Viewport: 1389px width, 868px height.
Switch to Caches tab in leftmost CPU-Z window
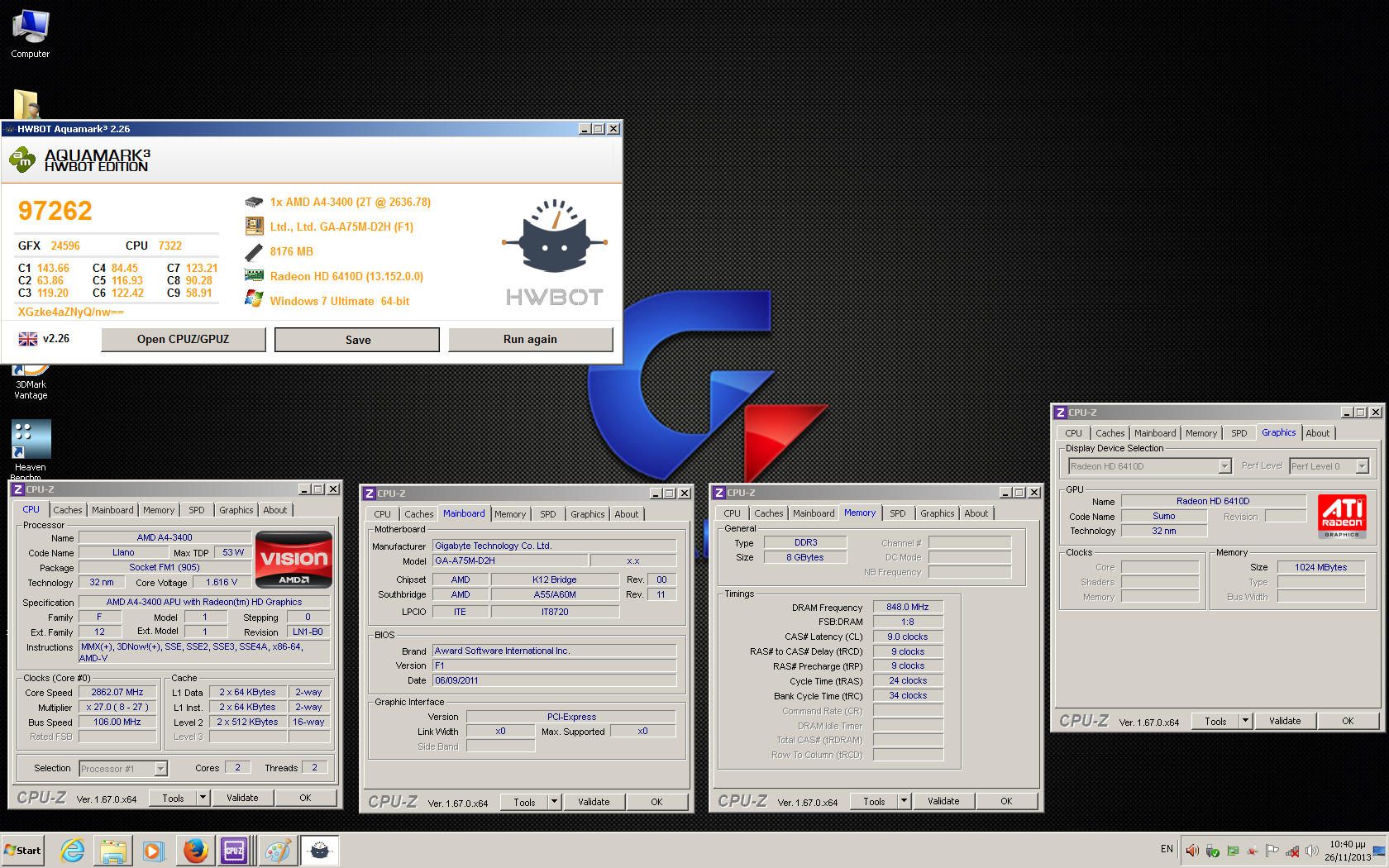click(x=68, y=510)
